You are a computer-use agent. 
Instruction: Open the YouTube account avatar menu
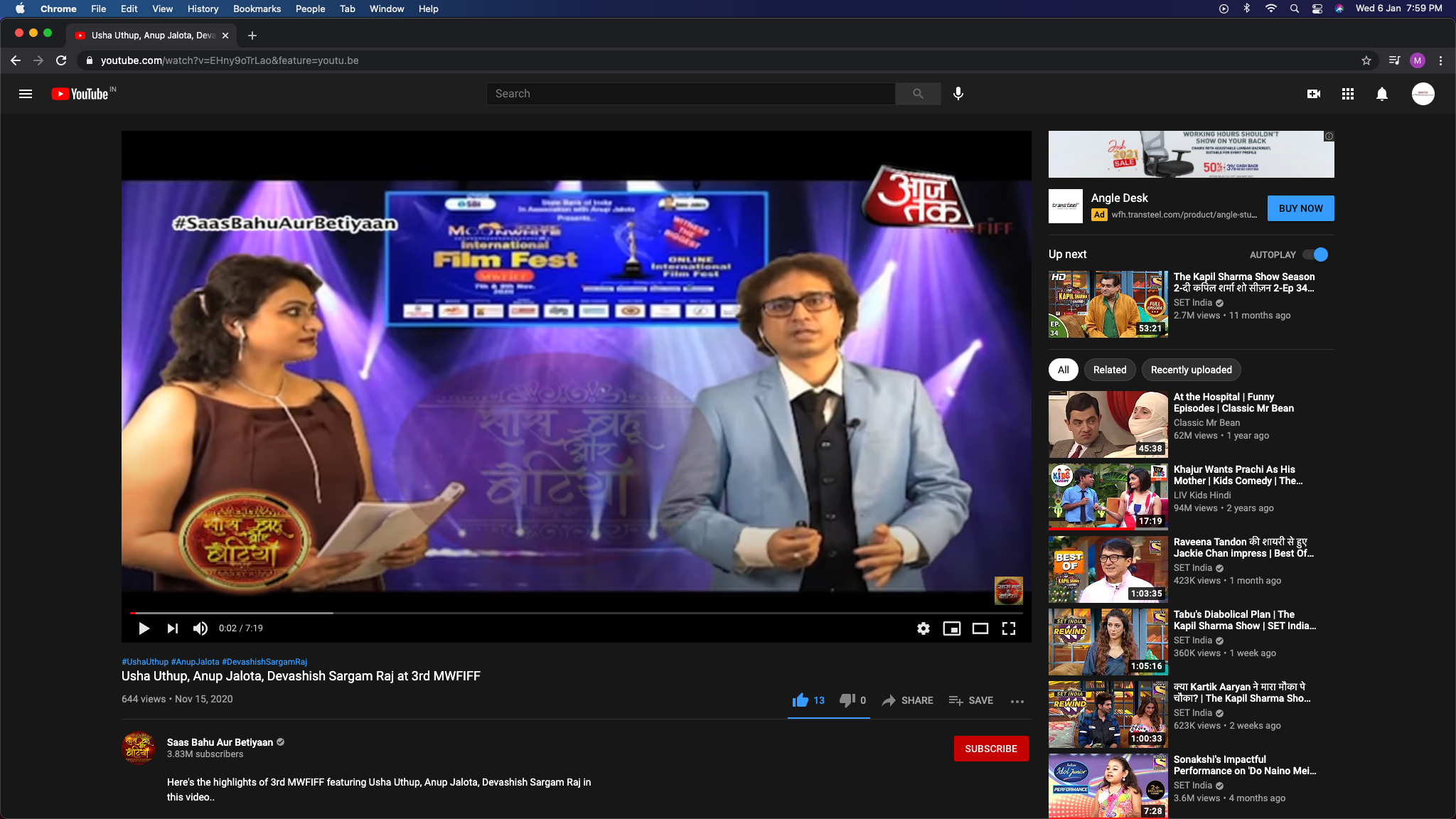[x=1423, y=94]
